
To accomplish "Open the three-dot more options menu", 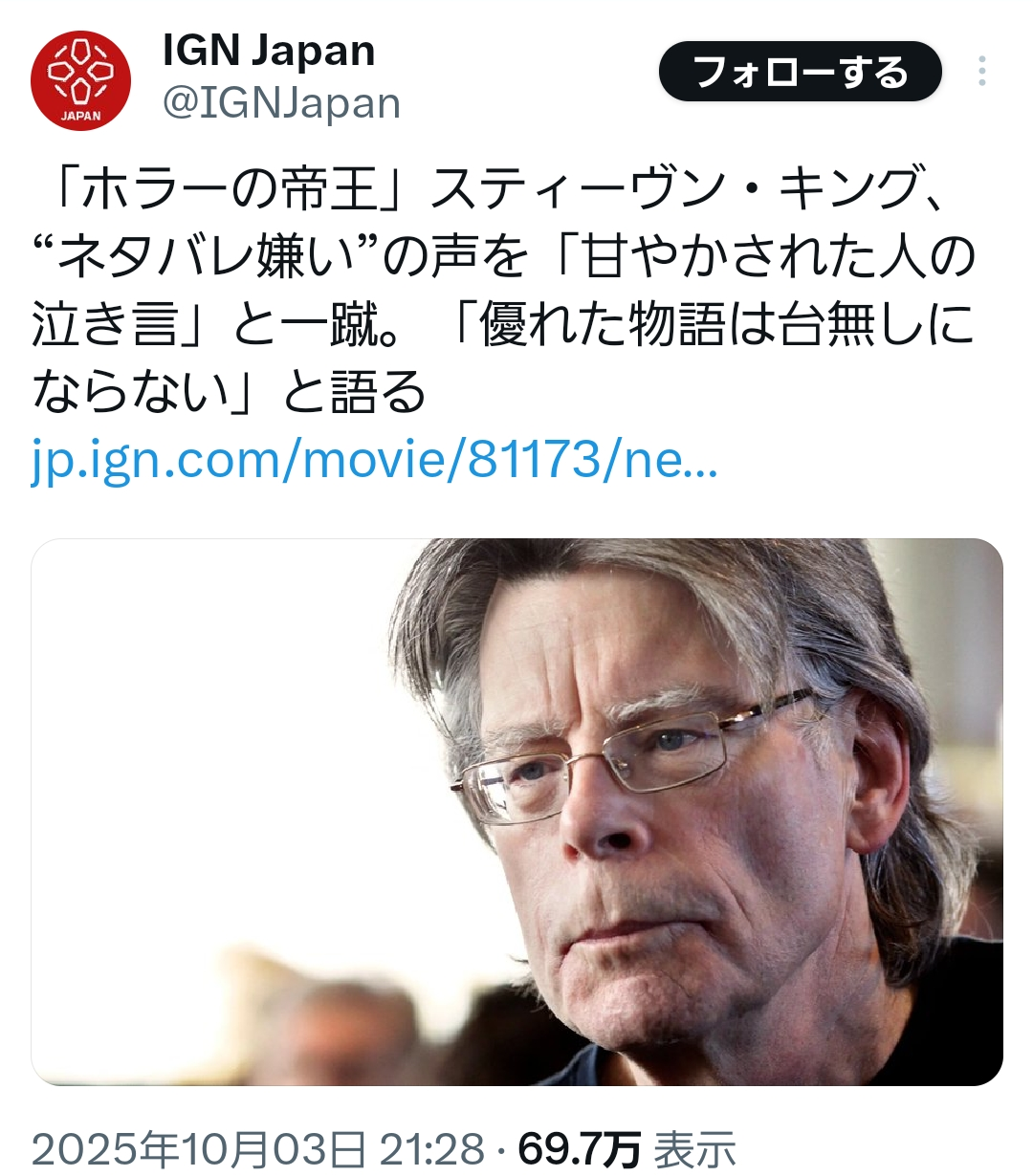I will 982,73.
